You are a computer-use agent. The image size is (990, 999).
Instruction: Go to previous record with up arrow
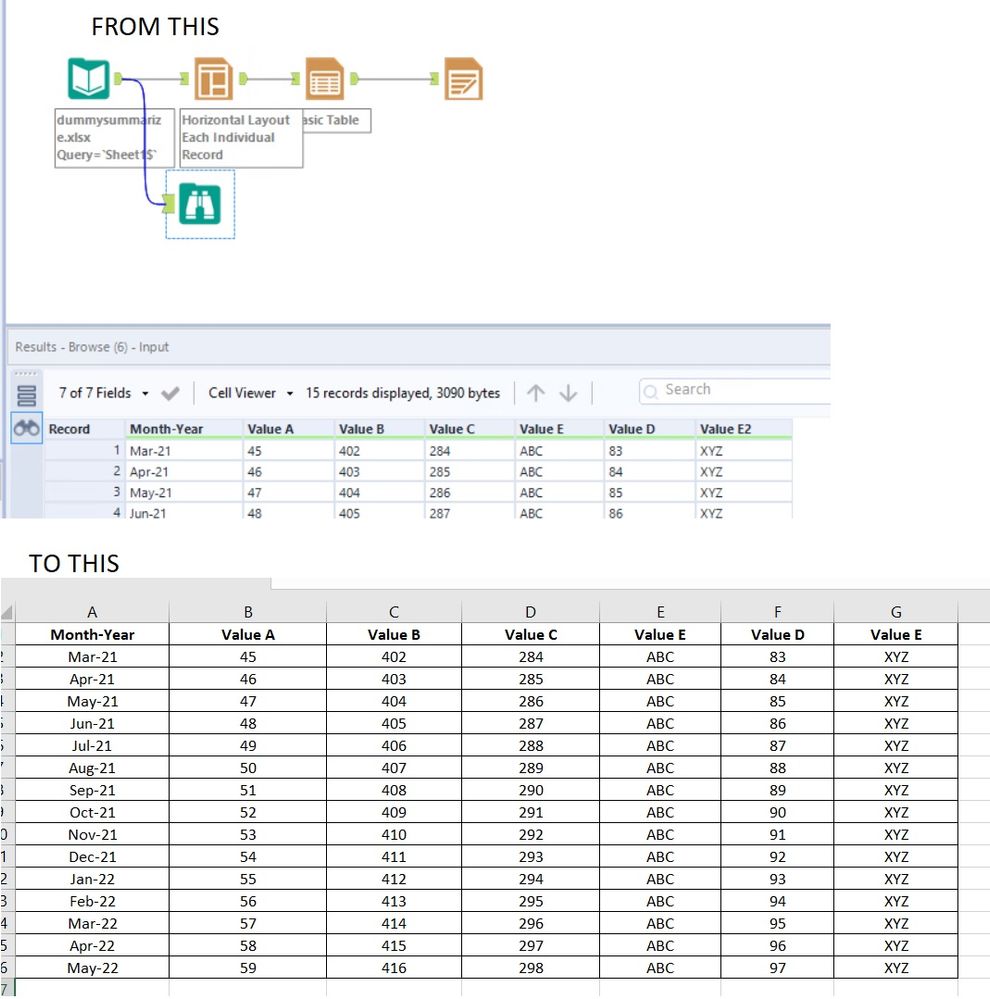click(x=536, y=393)
